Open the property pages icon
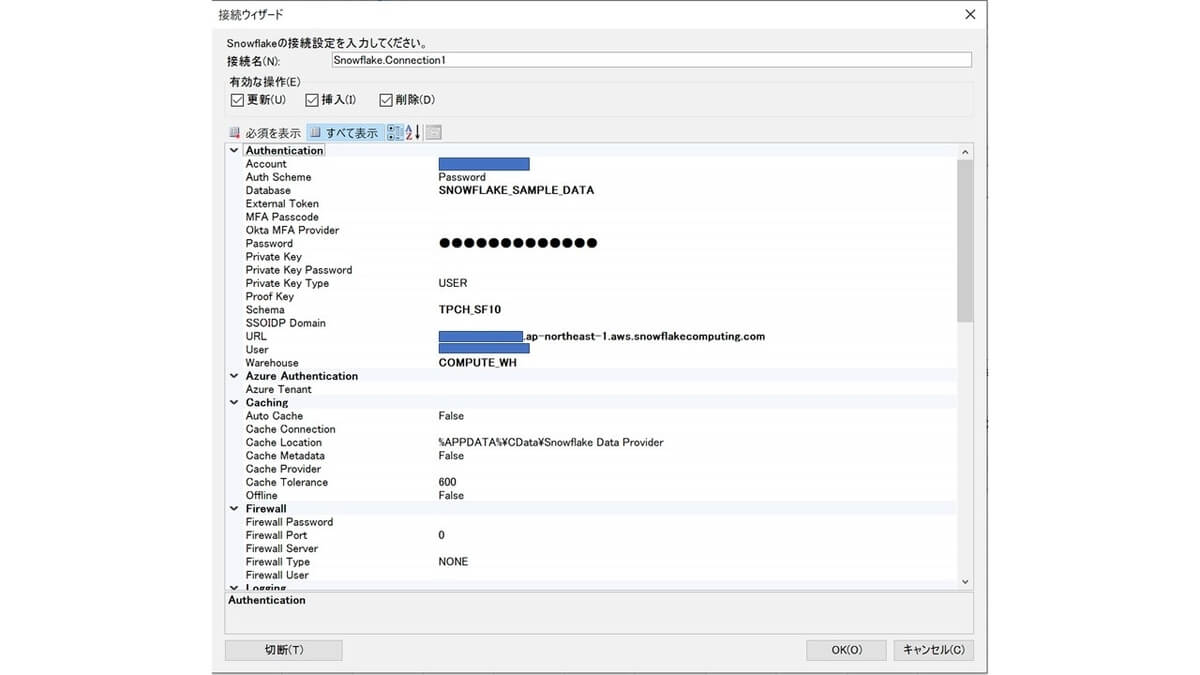This screenshot has height=675, width=1200. pos(434,133)
